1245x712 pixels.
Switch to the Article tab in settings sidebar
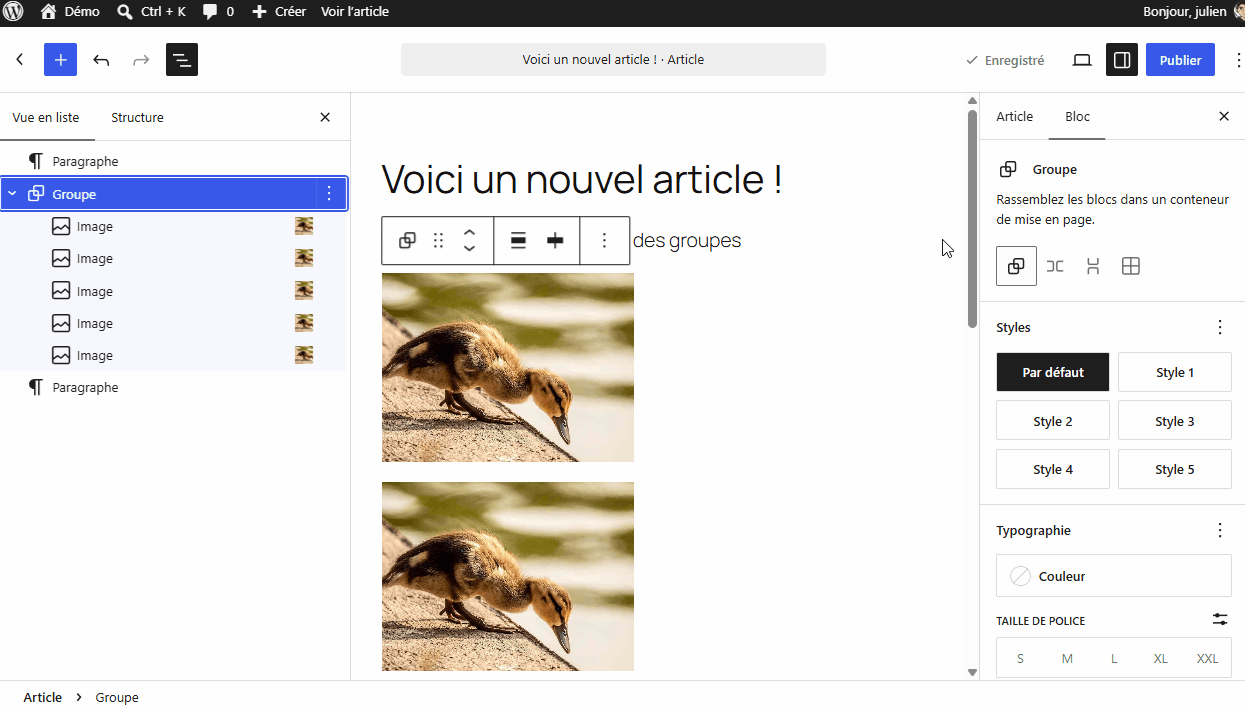(1014, 117)
